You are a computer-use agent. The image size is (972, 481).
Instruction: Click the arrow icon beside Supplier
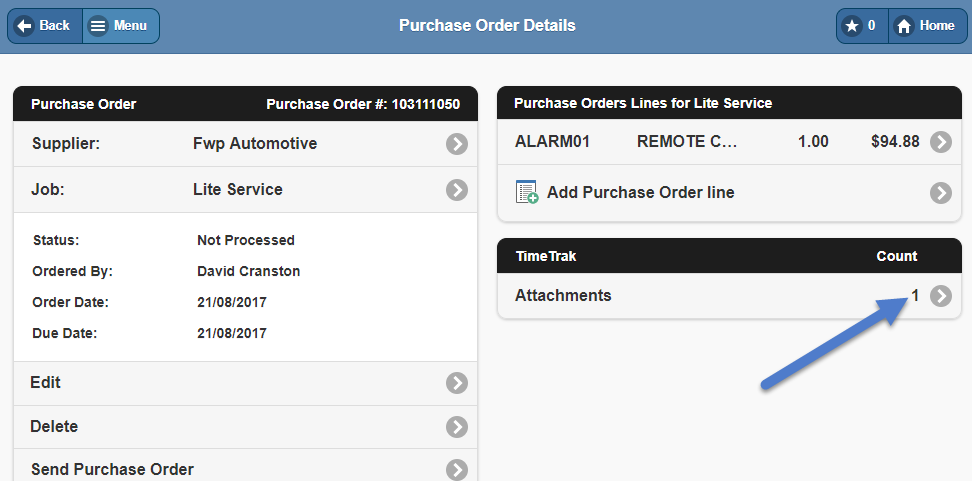(457, 144)
